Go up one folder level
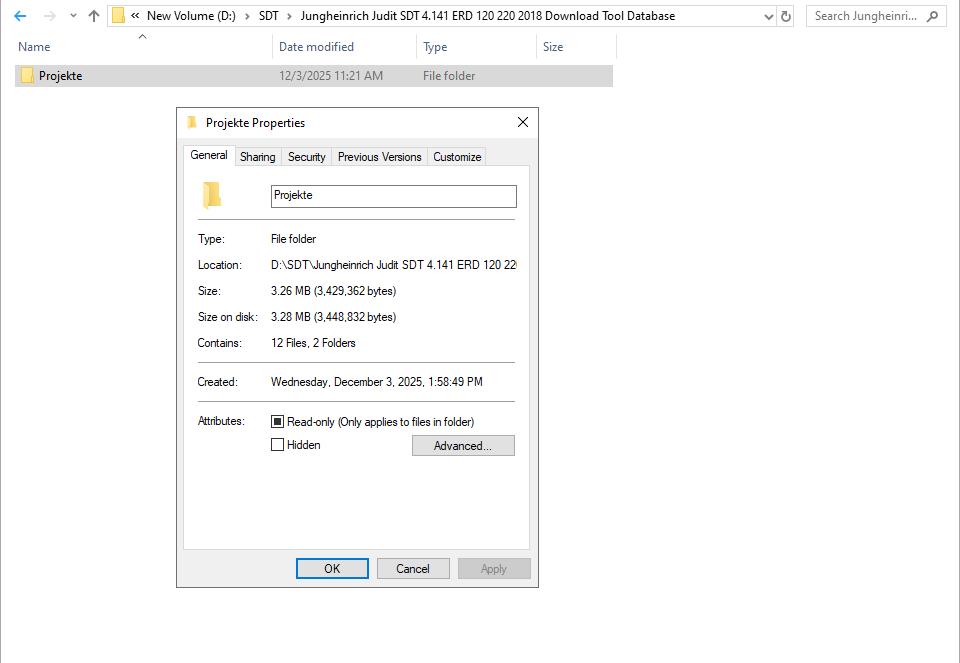 pyautogui.click(x=94, y=17)
